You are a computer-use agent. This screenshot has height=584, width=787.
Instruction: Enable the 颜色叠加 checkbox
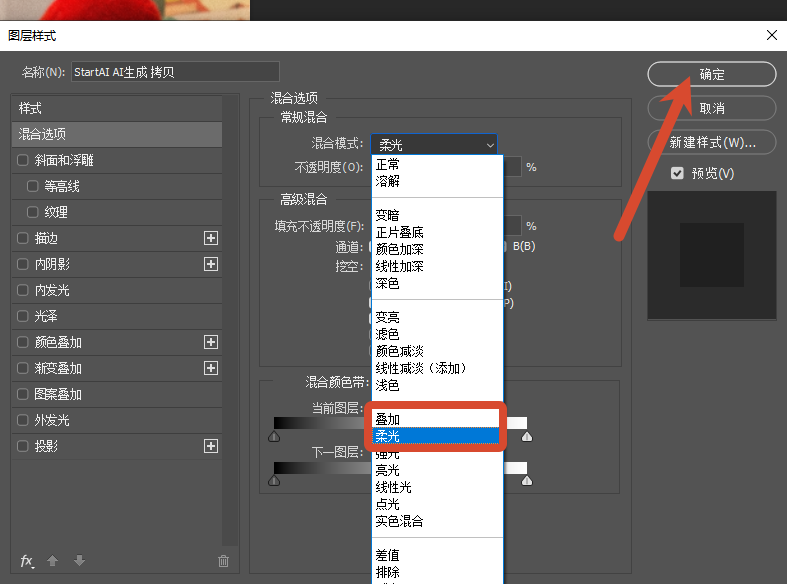(23, 342)
